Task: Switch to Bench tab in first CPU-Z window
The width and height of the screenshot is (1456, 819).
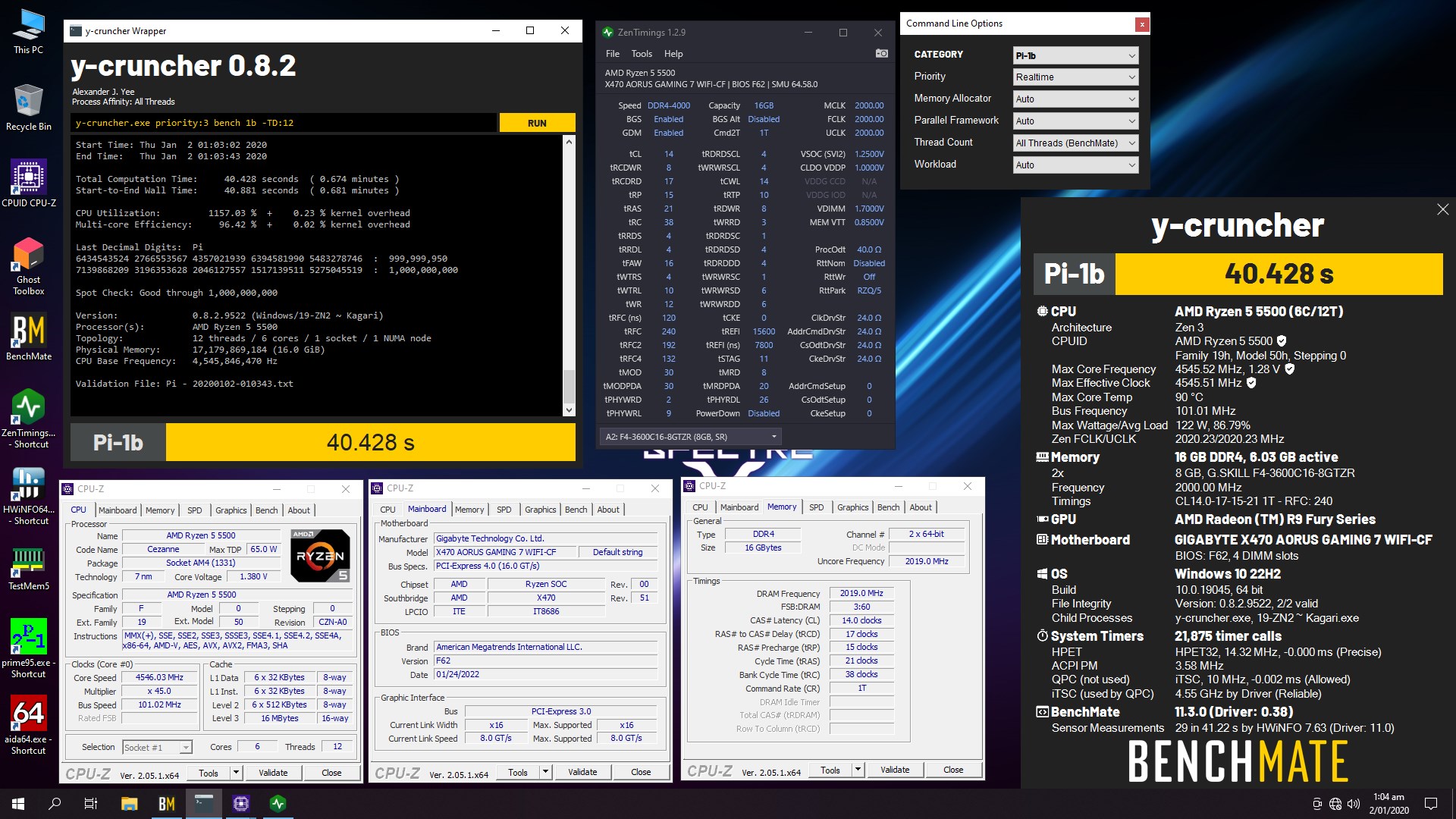Action: 267,510
